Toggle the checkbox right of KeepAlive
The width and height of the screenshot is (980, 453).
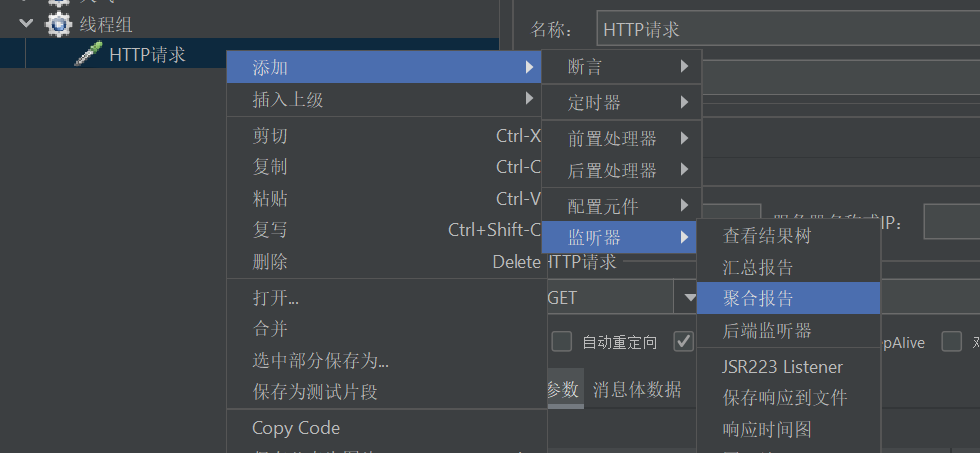[x=951, y=342]
